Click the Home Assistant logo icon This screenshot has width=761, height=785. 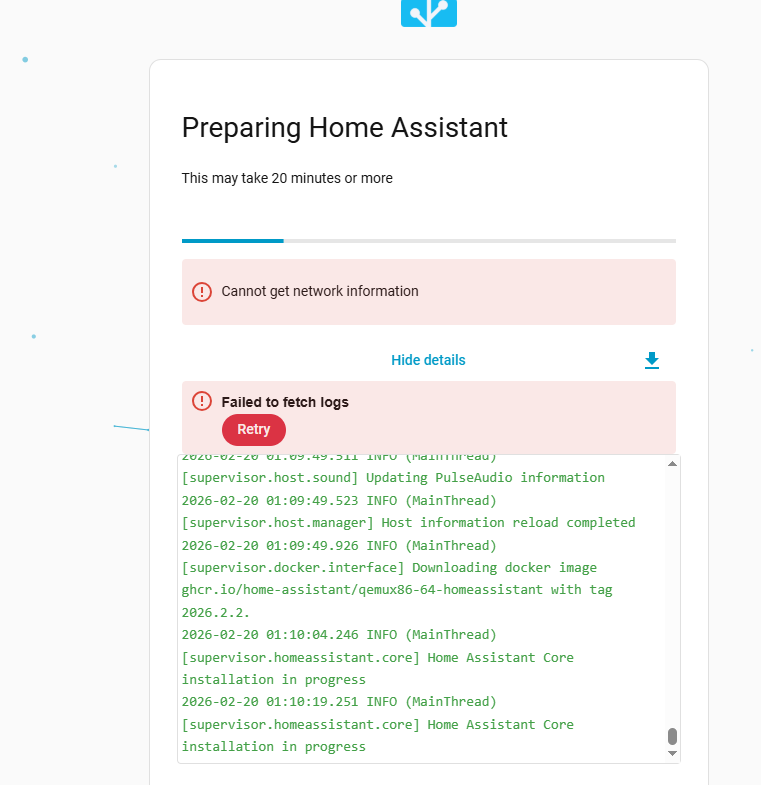point(429,13)
